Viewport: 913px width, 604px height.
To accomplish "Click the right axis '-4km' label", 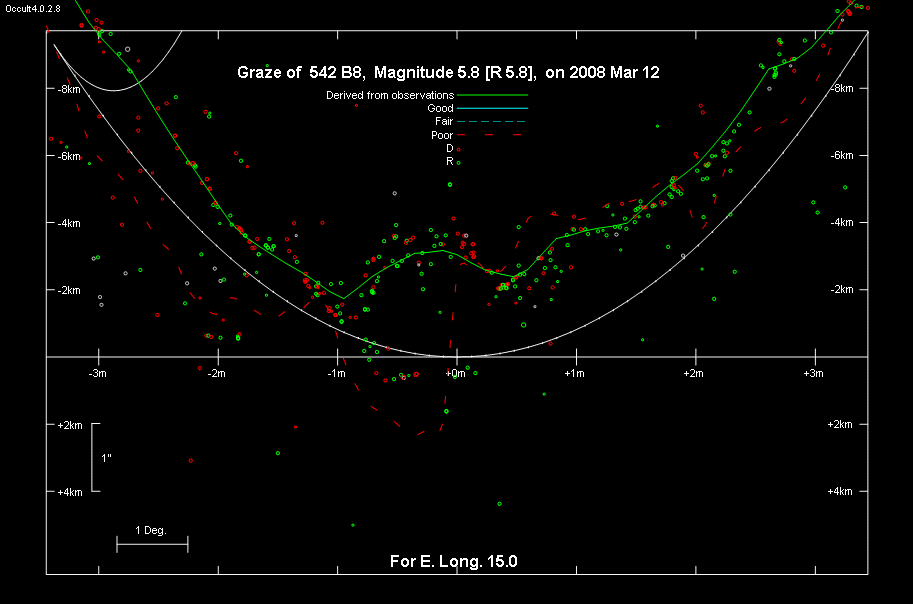I will click(x=841, y=222).
